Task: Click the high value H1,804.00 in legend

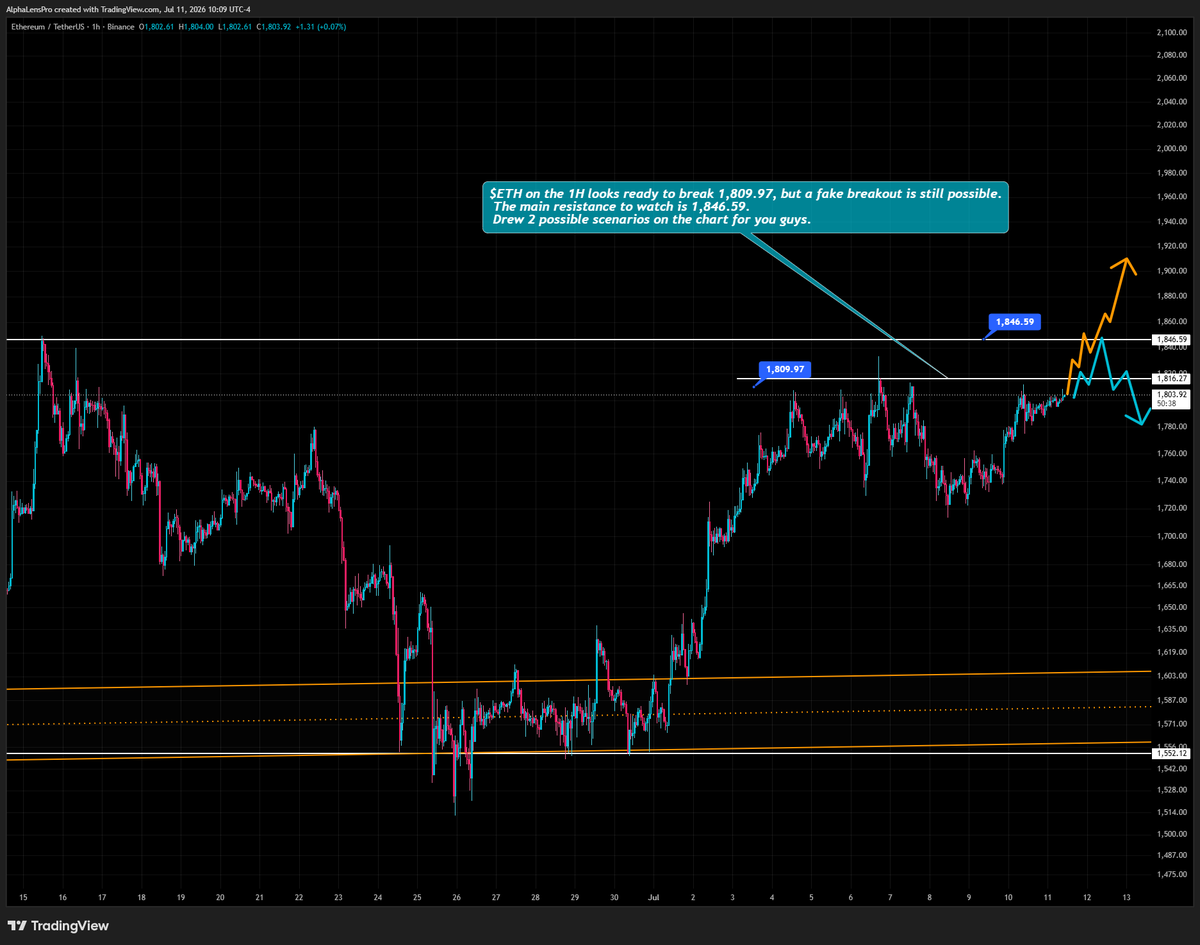Action: pos(196,26)
